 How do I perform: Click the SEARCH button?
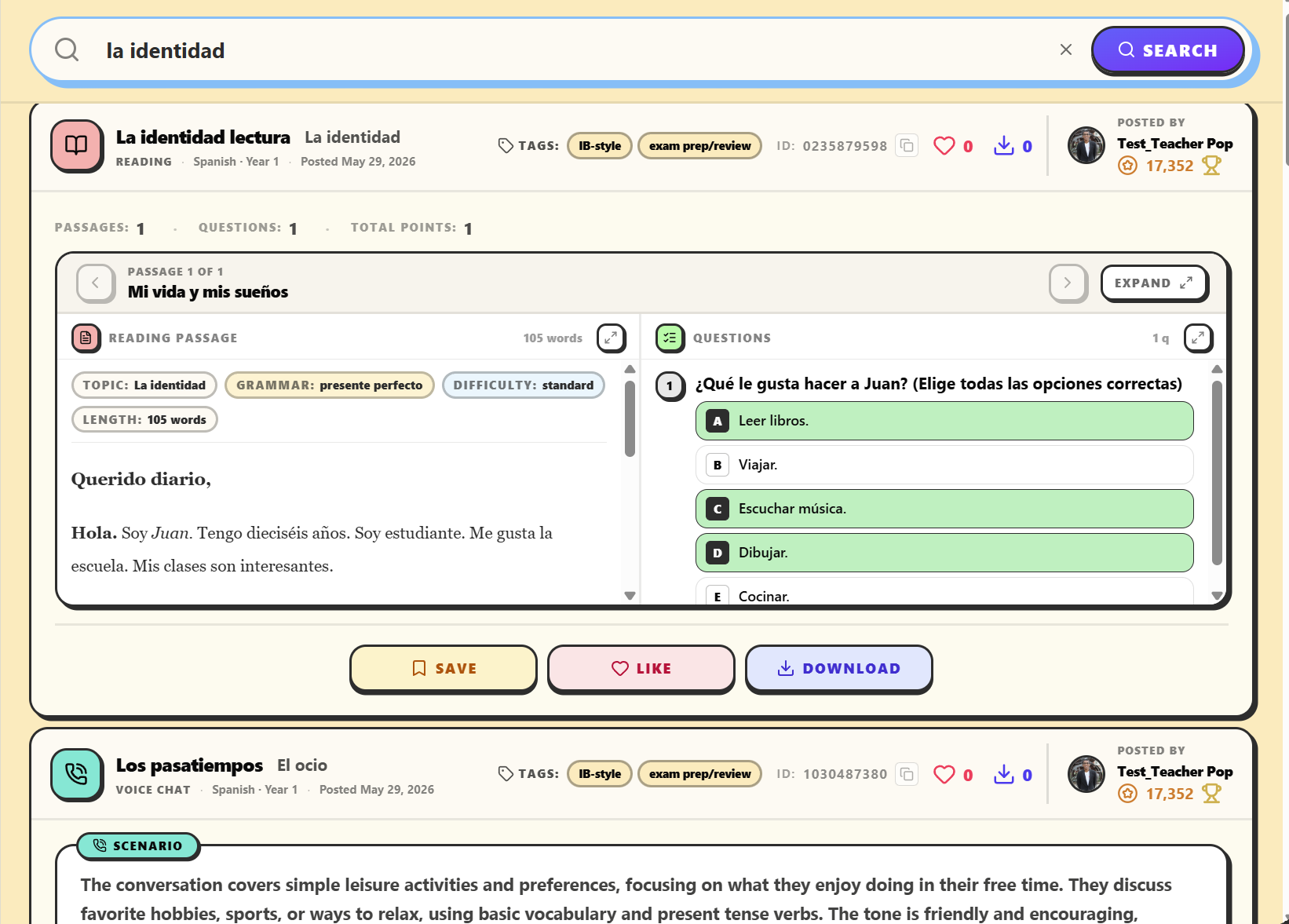click(1167, 50)
